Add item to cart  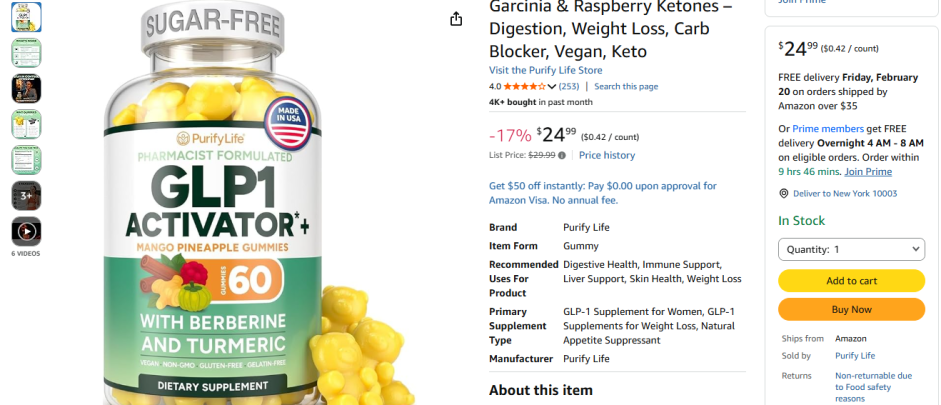851,281
